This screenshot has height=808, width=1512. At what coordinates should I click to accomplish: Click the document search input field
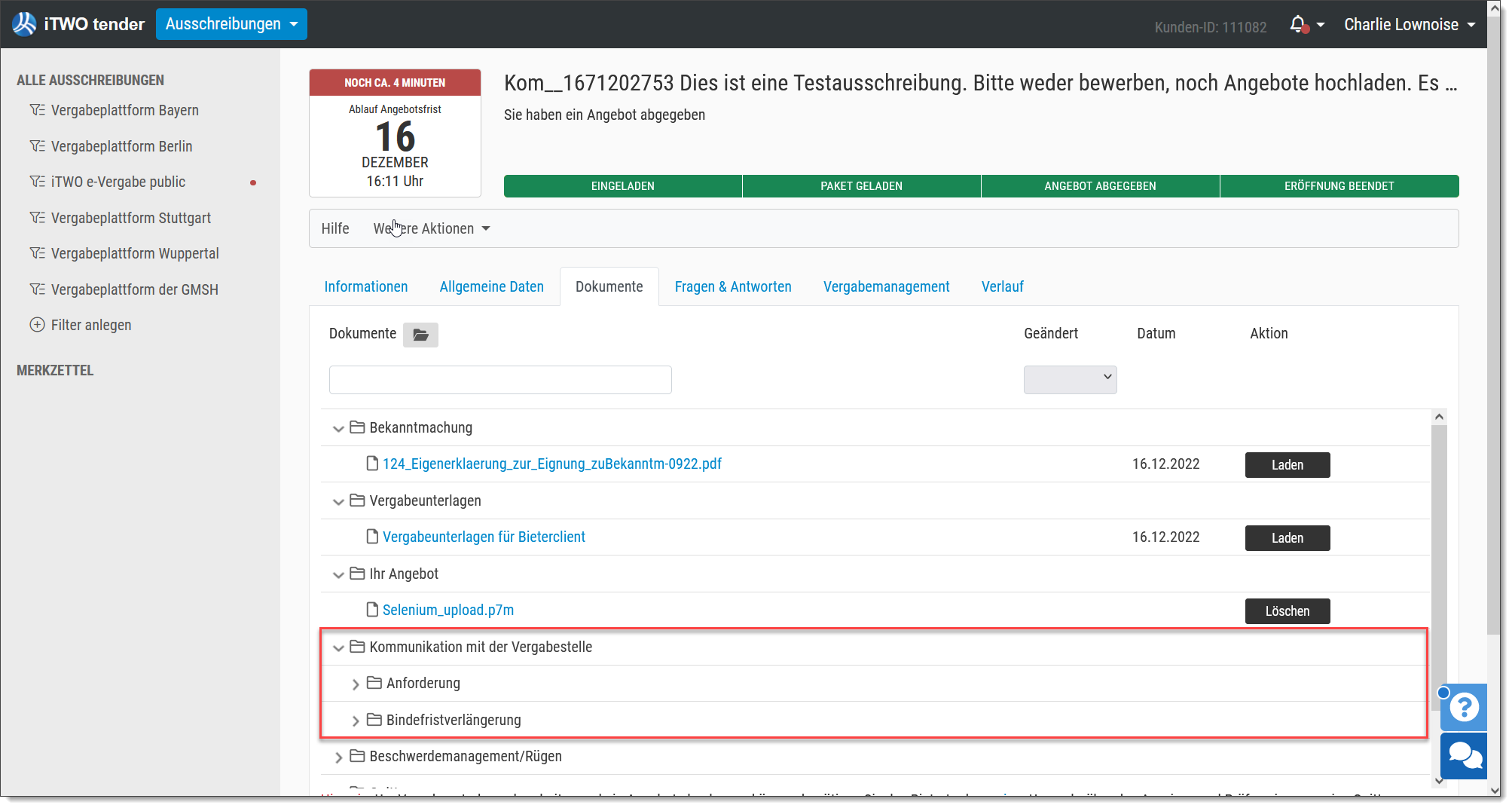pyautogui.click(x=500, y=380)
